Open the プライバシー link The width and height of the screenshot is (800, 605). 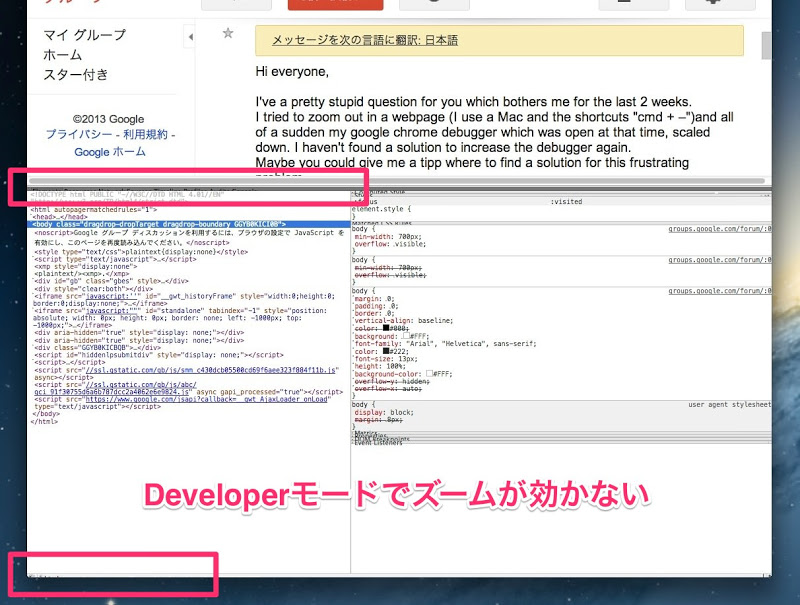click(79, 135)
